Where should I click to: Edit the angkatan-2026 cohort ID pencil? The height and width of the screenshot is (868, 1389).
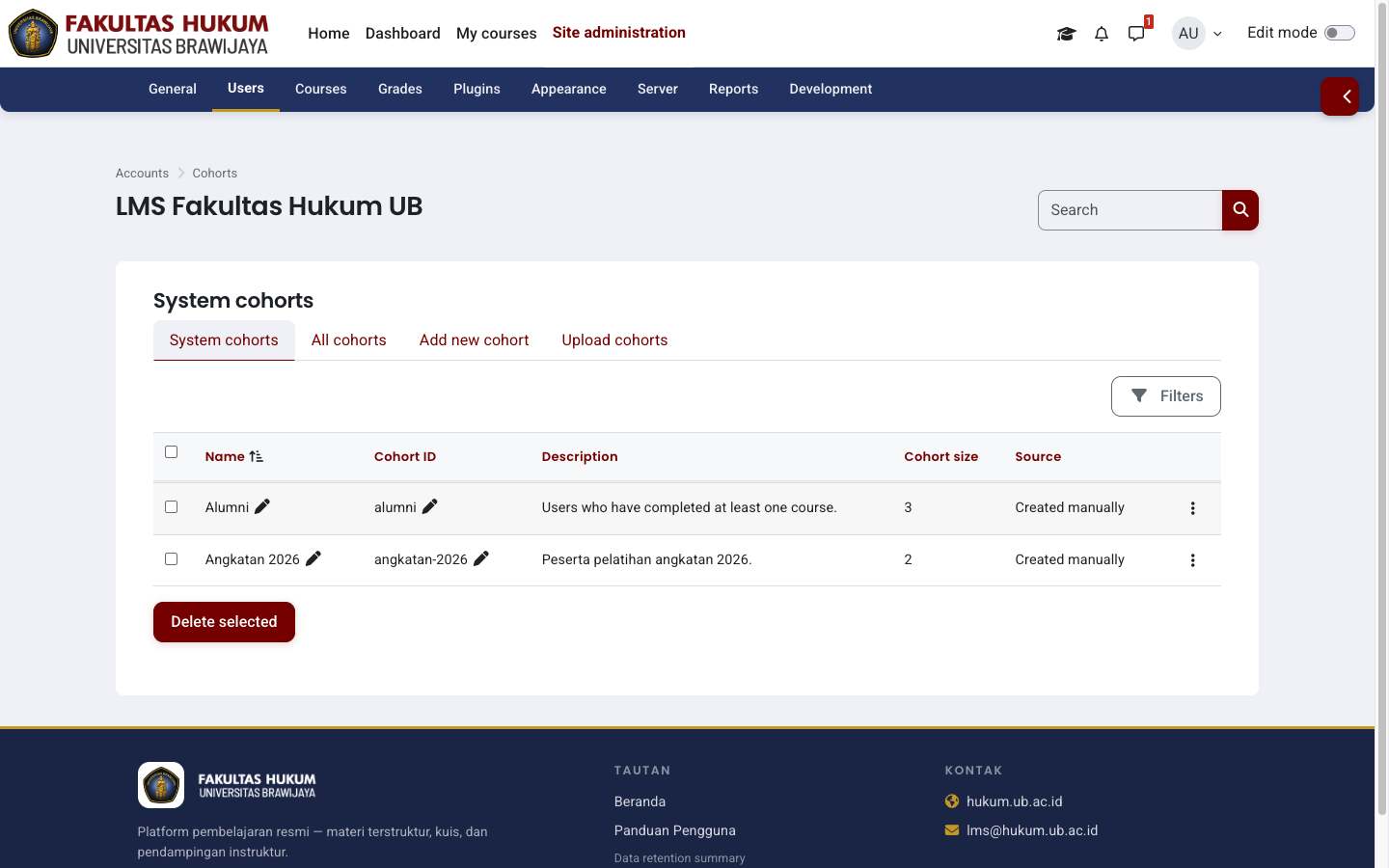click(x=481, y=558)
